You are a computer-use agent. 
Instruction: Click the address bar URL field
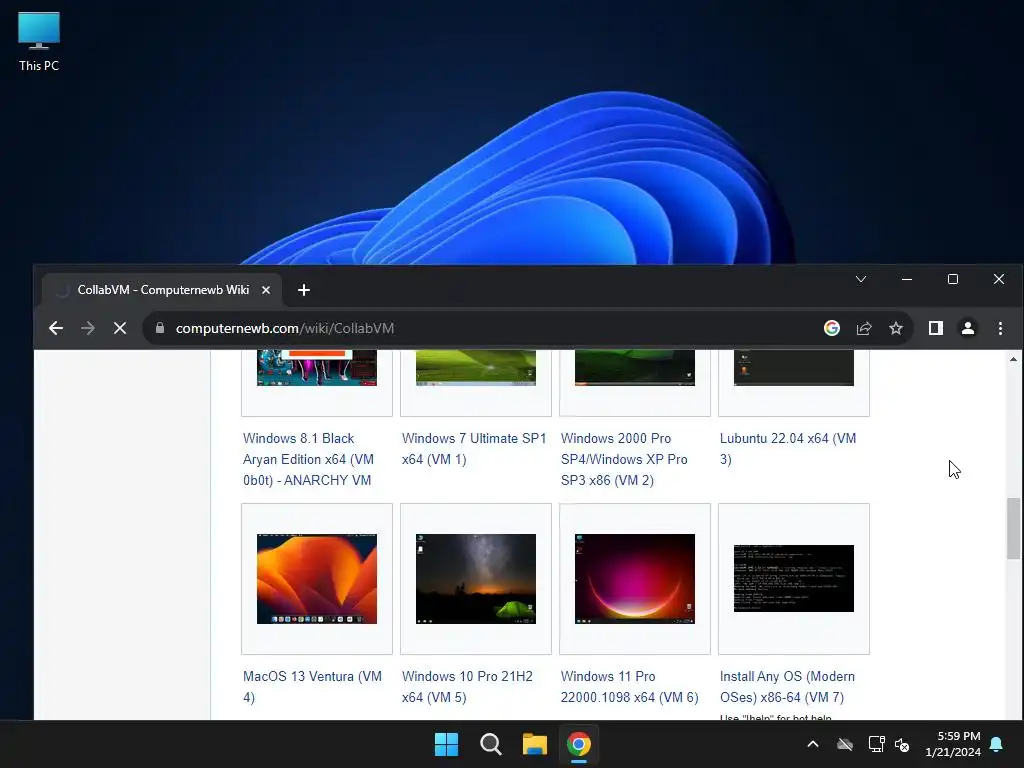click(483, 328)
